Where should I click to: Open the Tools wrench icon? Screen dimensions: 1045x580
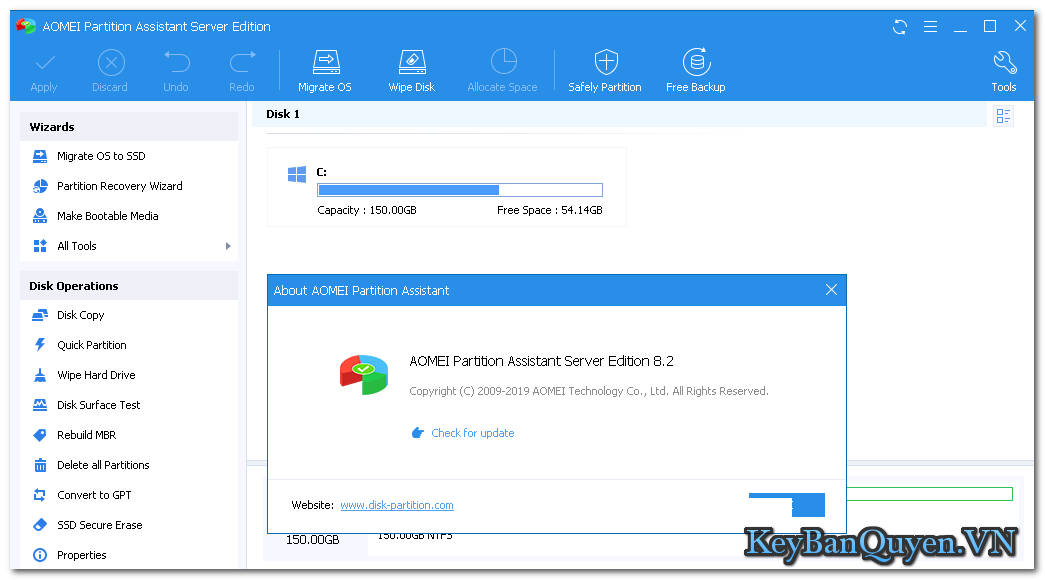click(1004, 63)
